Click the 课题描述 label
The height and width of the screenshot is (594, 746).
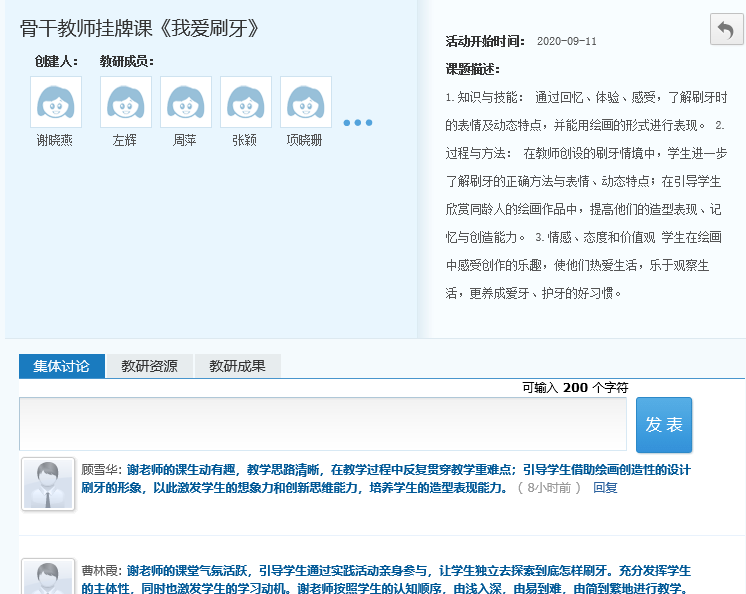coord(472,69)
